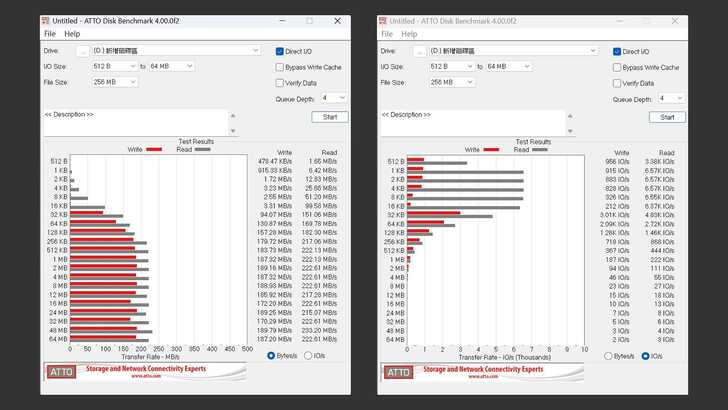Image resolution: width=728 pixels, height=410 pixels.
Task: Click the ATTO app icon in right window title bar
Action: (383, 21)
